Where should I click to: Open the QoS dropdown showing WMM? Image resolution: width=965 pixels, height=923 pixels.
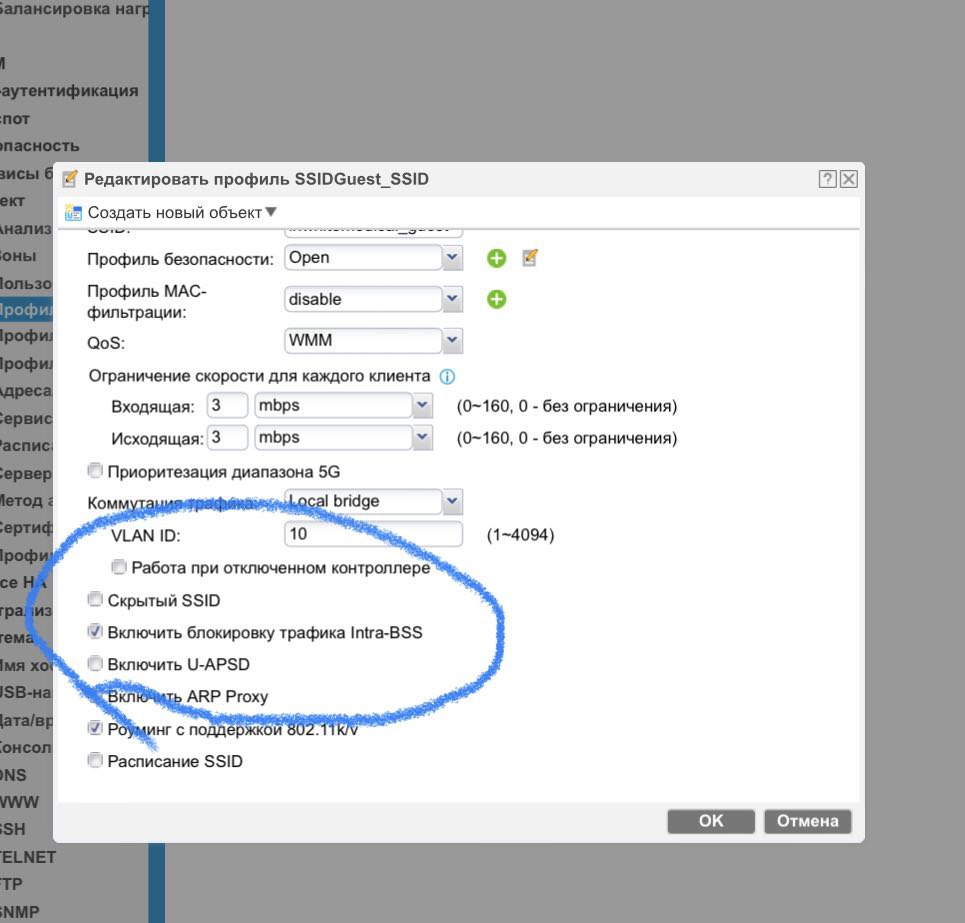(x=452, y=340)
